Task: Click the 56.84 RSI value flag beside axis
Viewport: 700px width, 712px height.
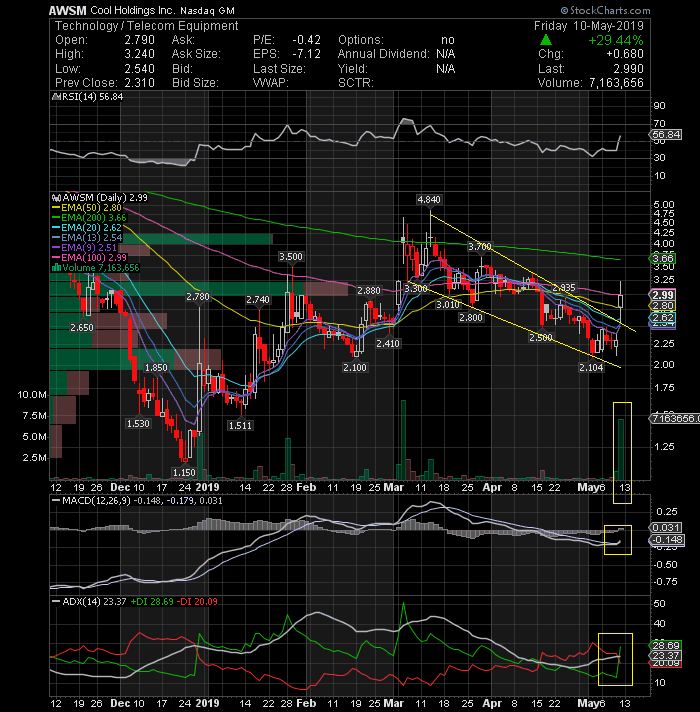Action: coord(666,134)
